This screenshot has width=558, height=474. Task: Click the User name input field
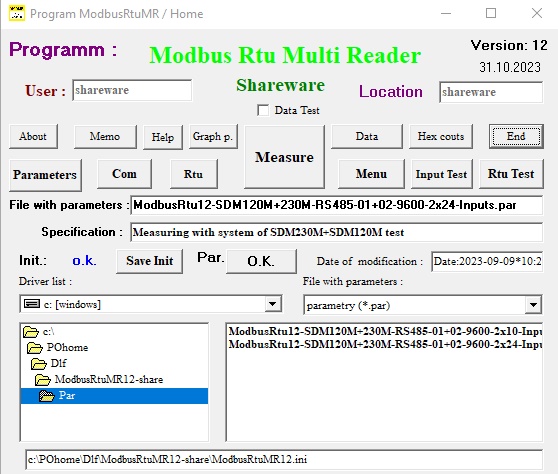[x=132, y=90]
